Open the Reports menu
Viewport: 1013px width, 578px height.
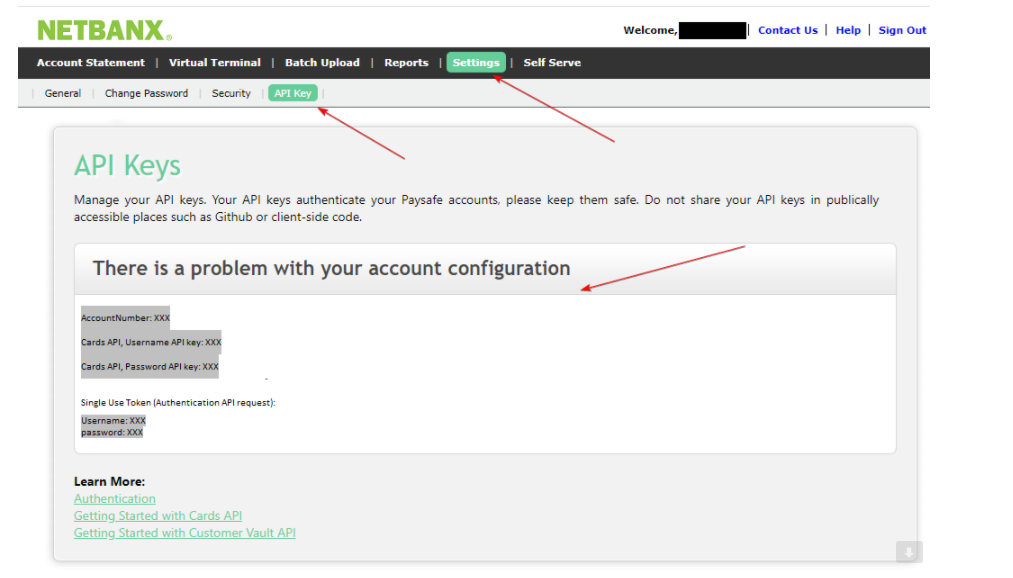point(406,63)
